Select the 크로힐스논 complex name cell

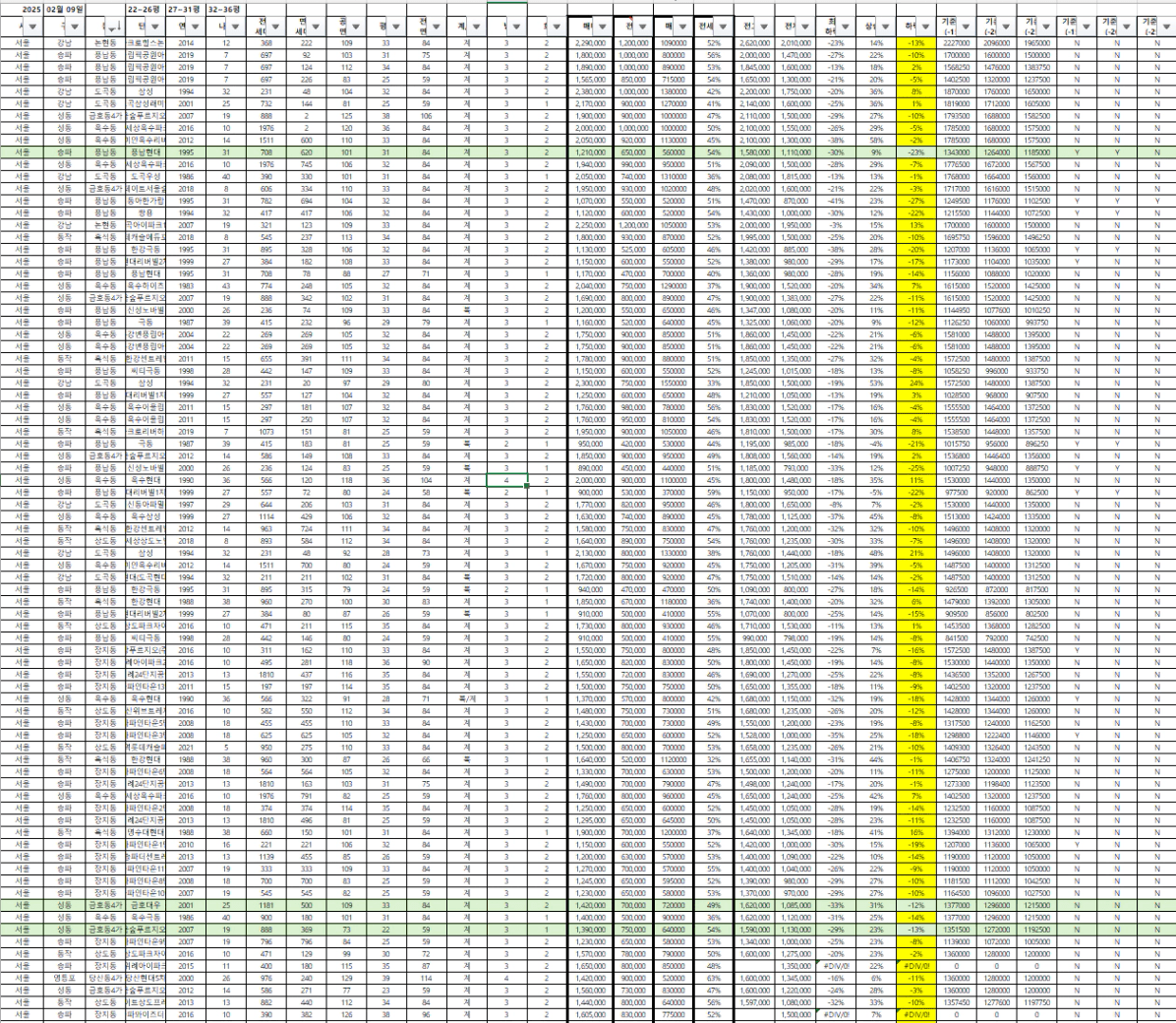(x=144, y=42)
